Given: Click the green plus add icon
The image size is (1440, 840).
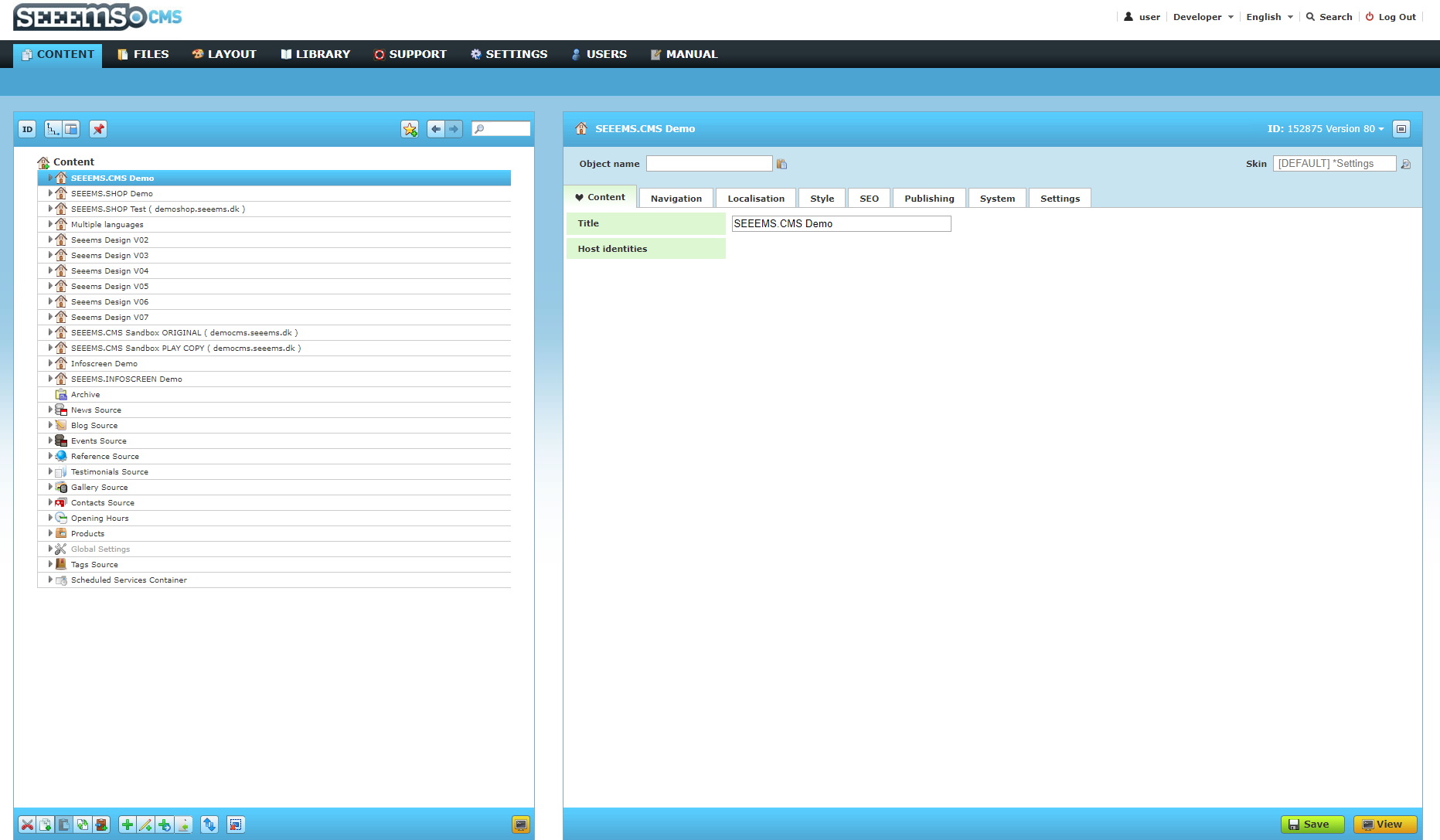Looking at the screenshot, I should [128, 825].
